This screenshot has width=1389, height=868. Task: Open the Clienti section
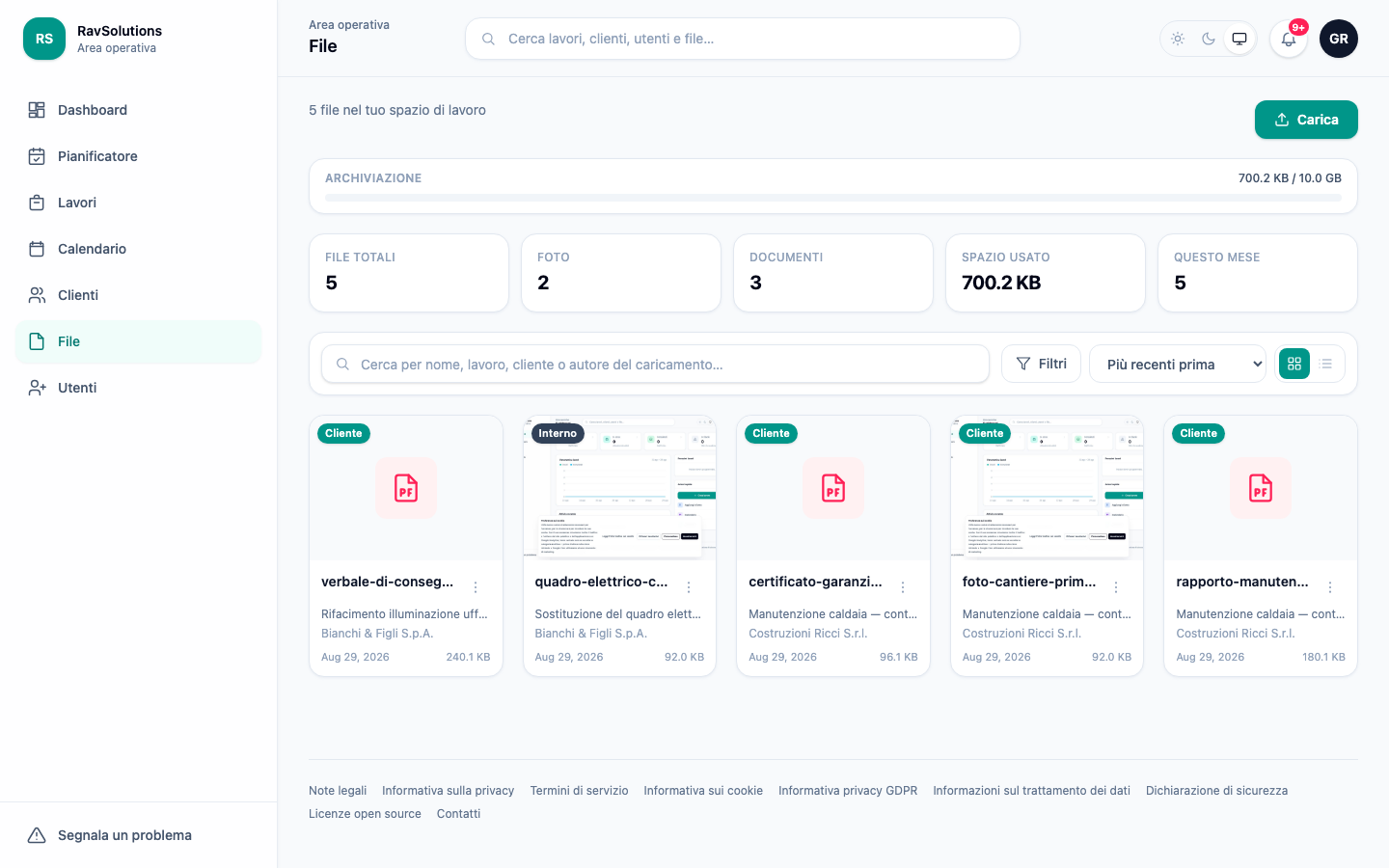click(138, 295)
